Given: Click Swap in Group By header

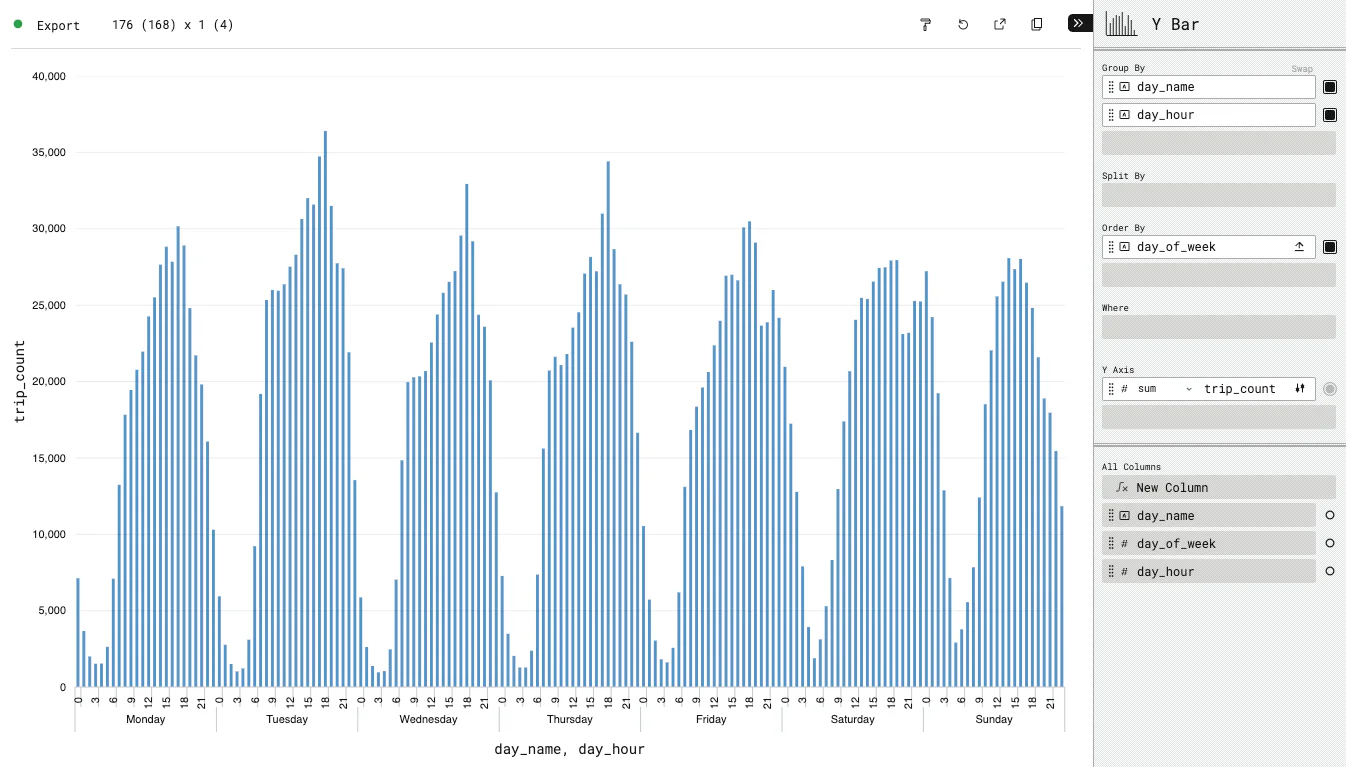Looking at the screenshot, I should (1302, 69).
